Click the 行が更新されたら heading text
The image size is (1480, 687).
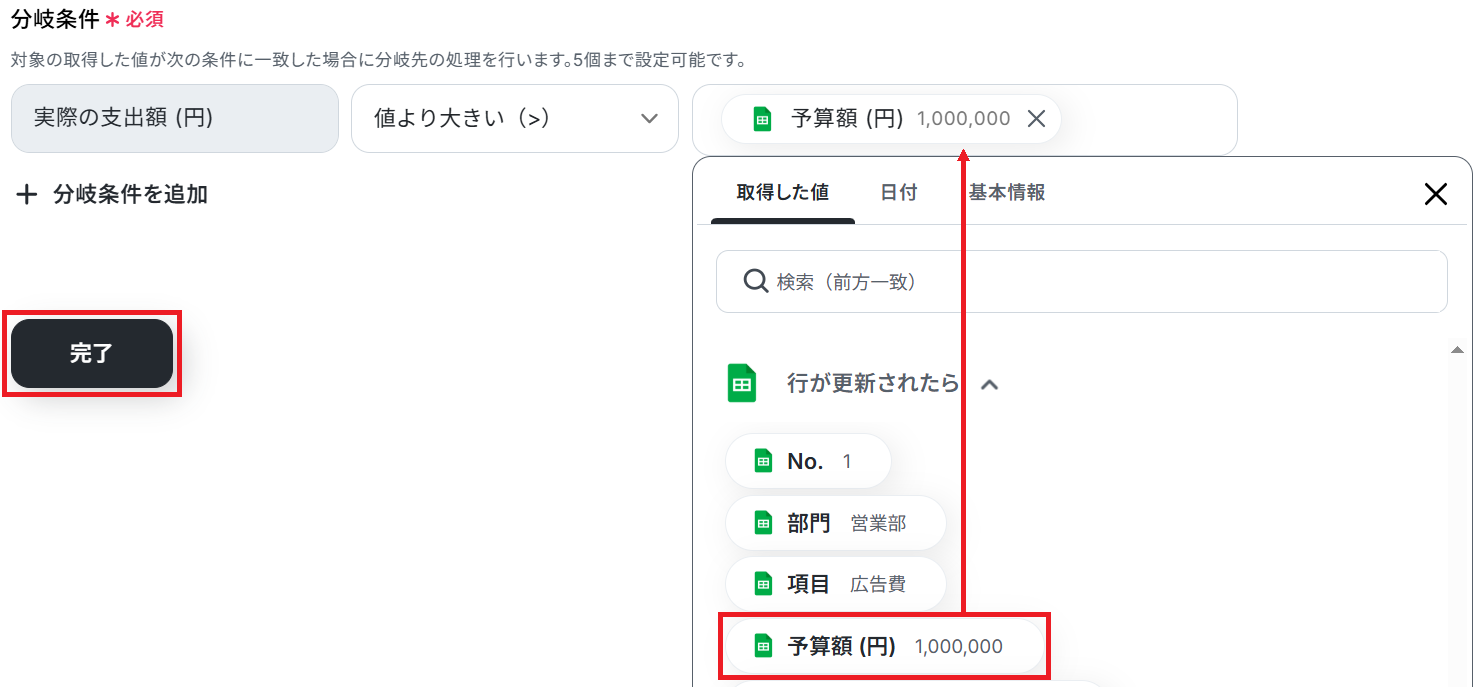click(x=873, y=383)
